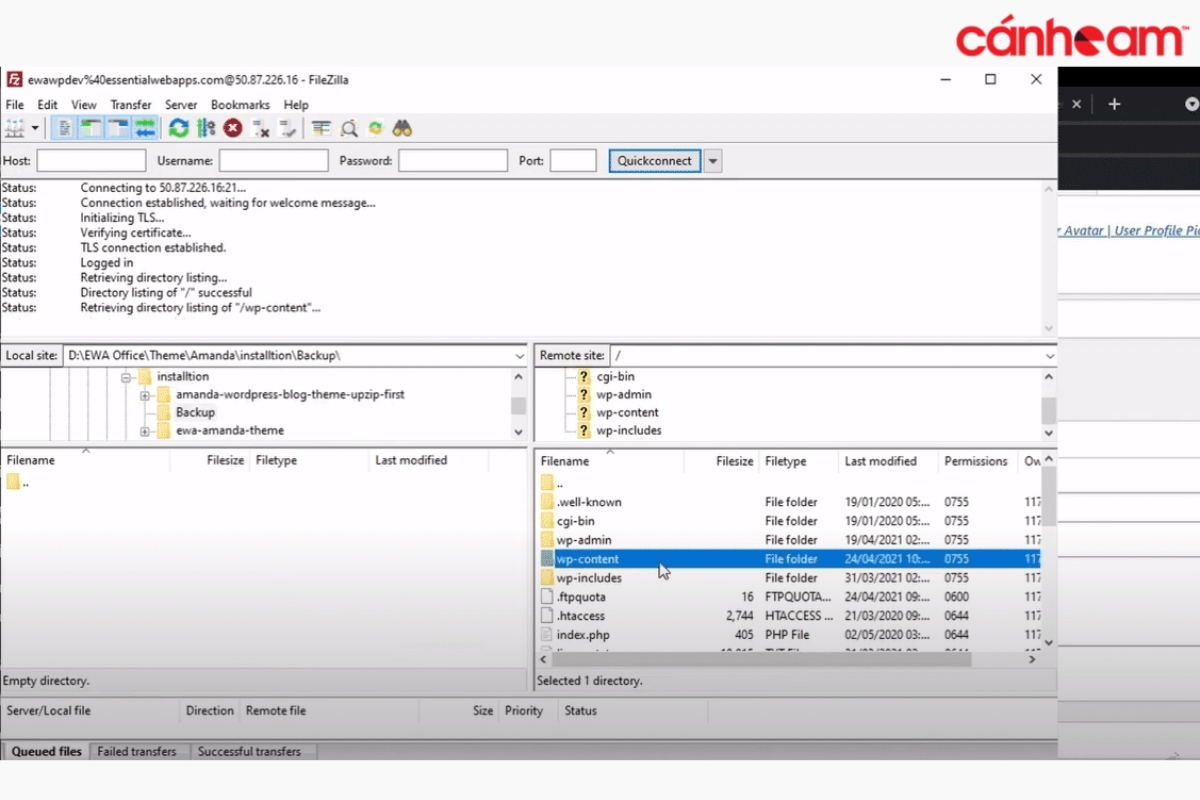Image resolution: width=1200 pixels, height=800 pixels.
Task: Click the index.php file icon
Action: click(547, 635)
